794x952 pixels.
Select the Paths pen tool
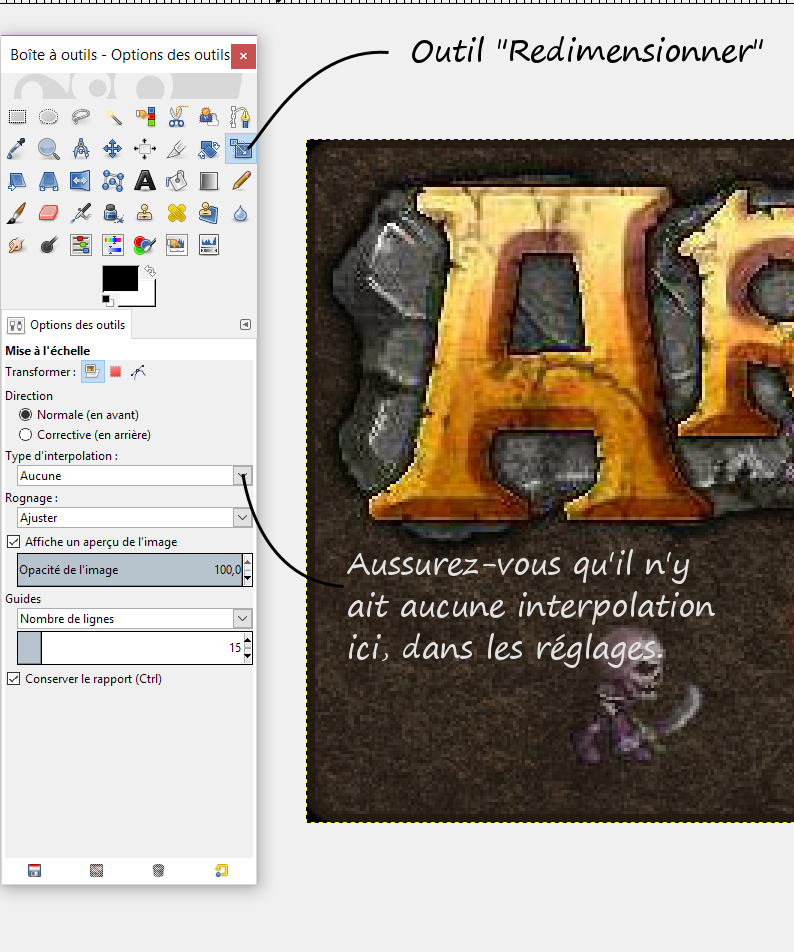pyautogui.click(x=240, y=117)
